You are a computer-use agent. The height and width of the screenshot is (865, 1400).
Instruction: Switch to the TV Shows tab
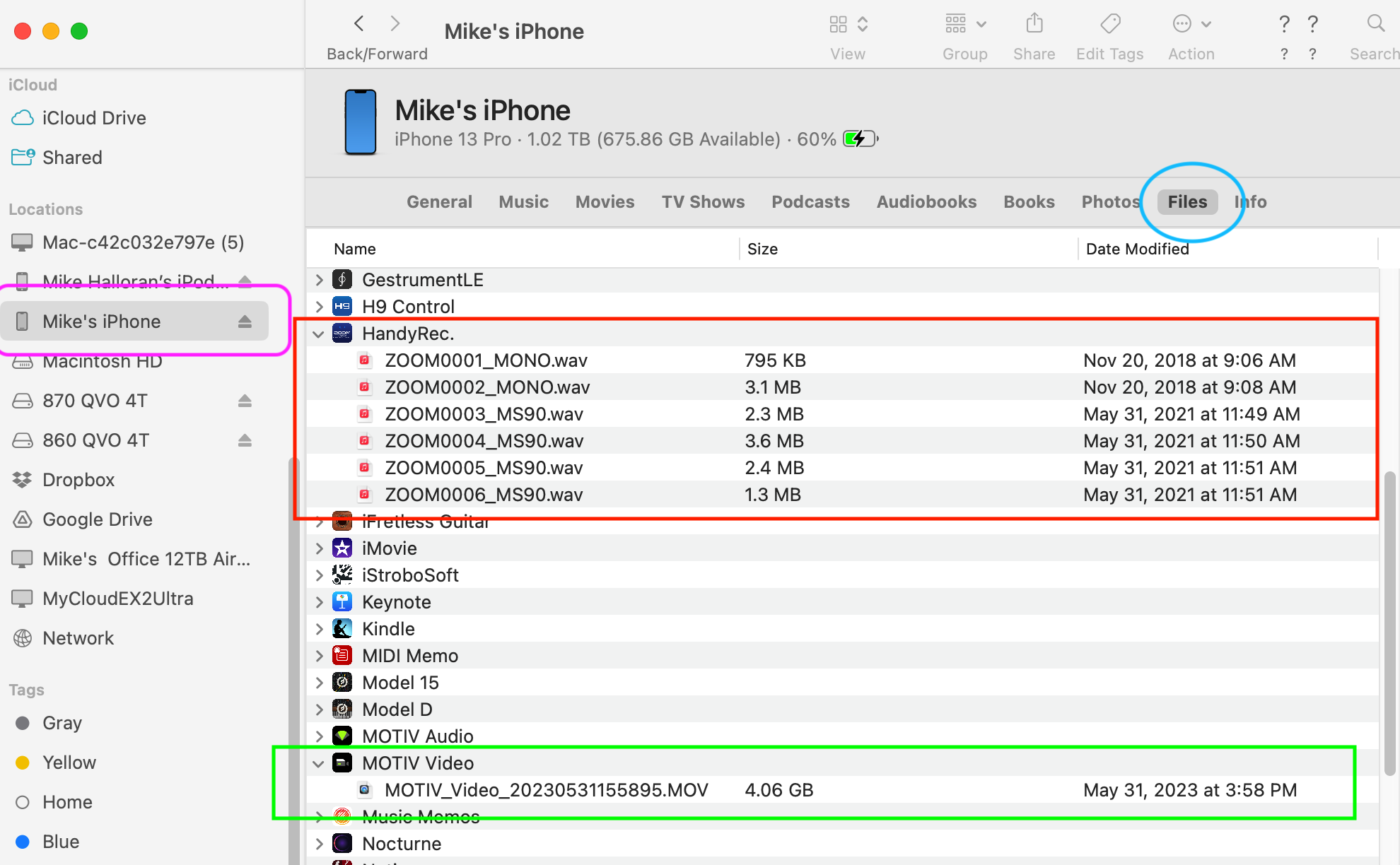703,202
